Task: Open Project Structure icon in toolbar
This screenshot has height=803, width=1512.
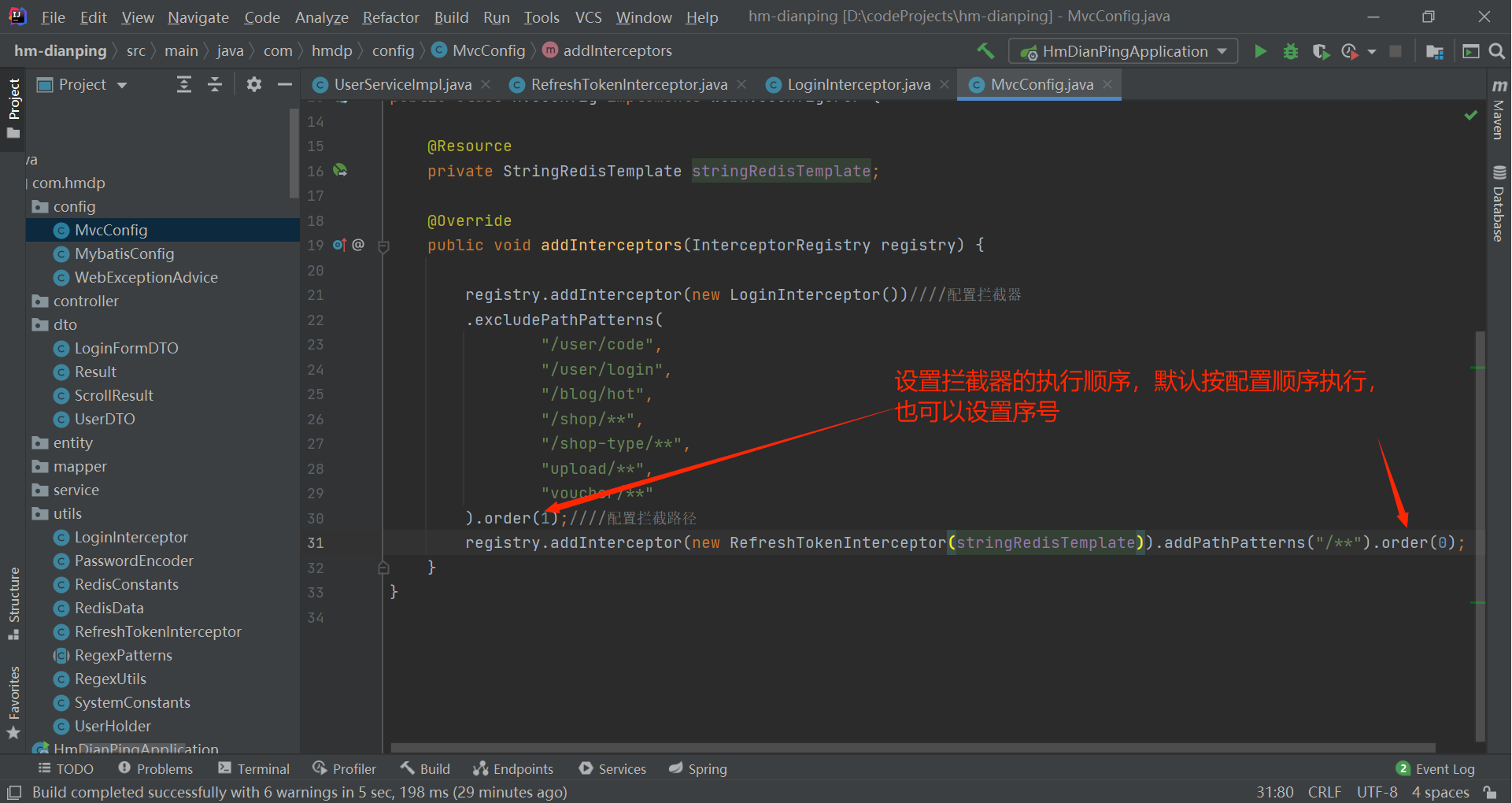Action: 1434,51
